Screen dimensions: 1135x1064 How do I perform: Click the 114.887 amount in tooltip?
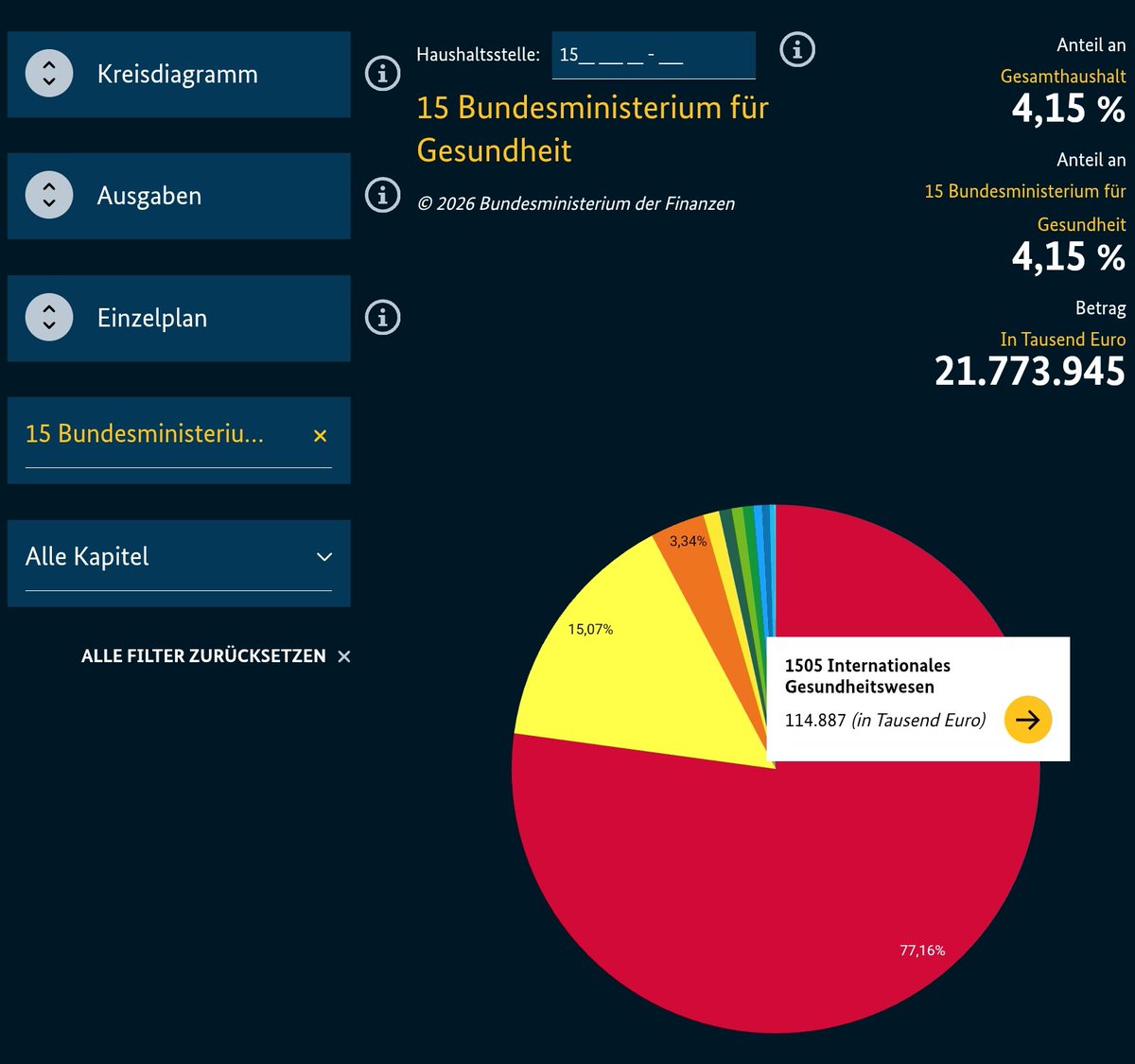pyautogui.click(x=815, y=721)
